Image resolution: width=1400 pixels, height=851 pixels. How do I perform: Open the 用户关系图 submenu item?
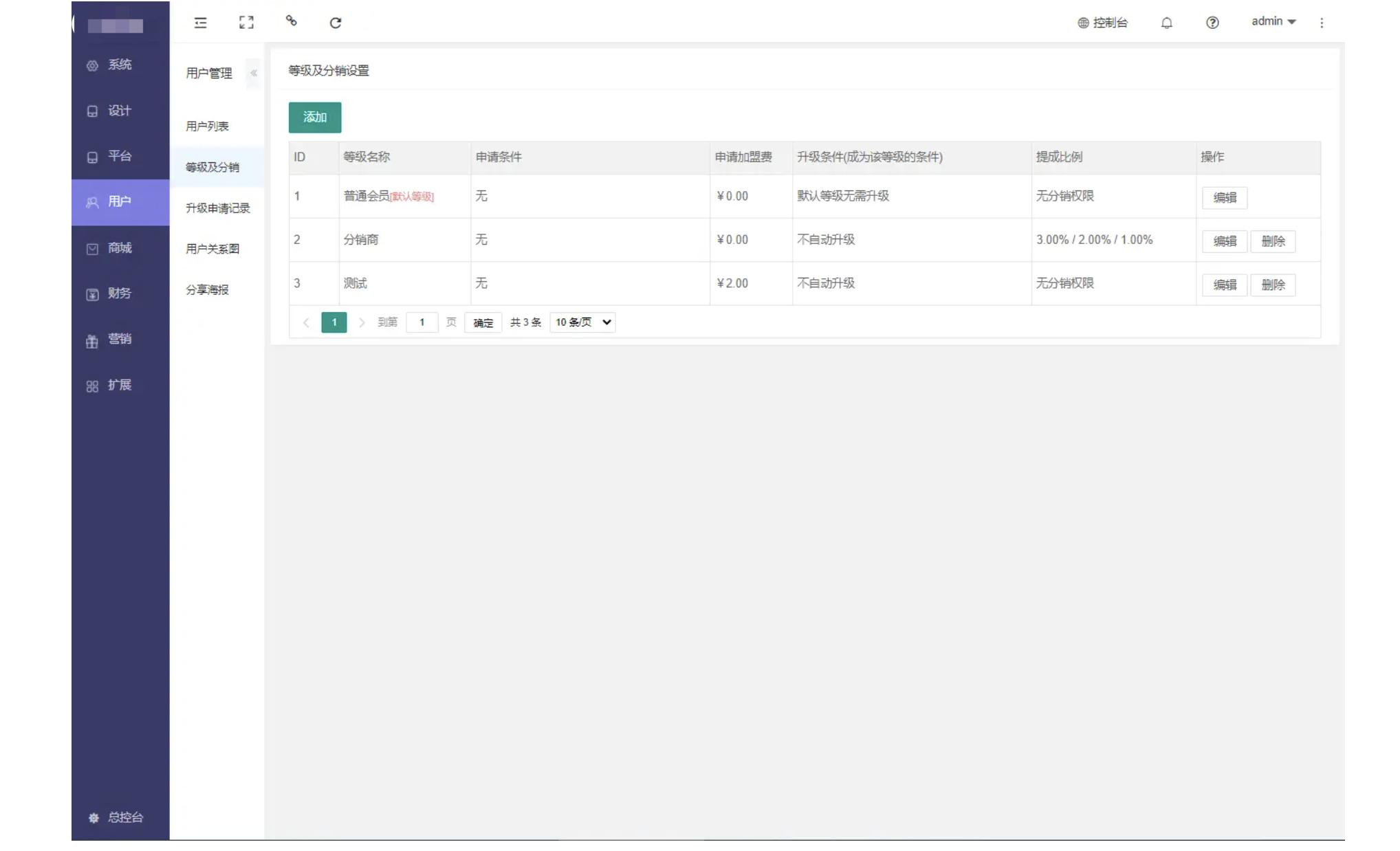tap(217, 249)
